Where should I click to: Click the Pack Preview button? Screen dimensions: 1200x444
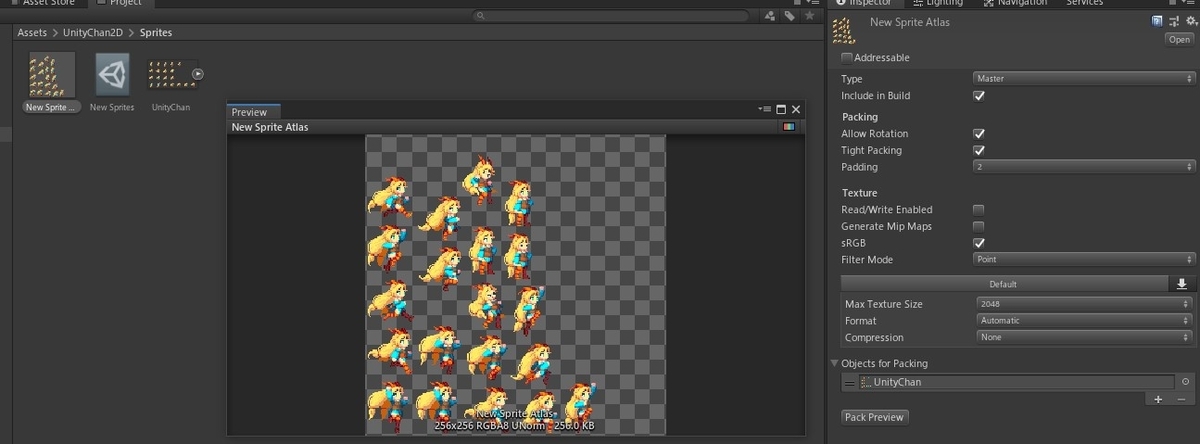pyautogui.click(x=875, y=417)
